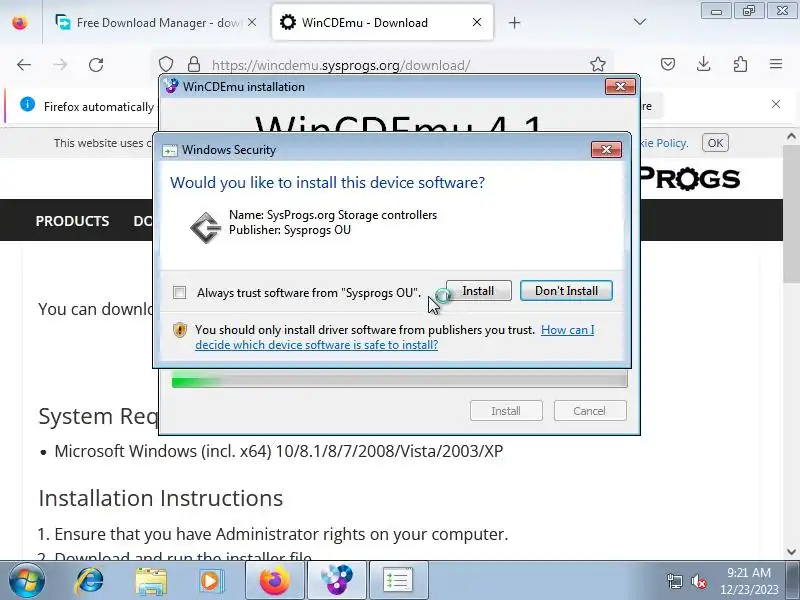Check 'Always trust software from Sysprogs OU'
The width and height of the screenshot is (800, 600).
coord(180,292)
